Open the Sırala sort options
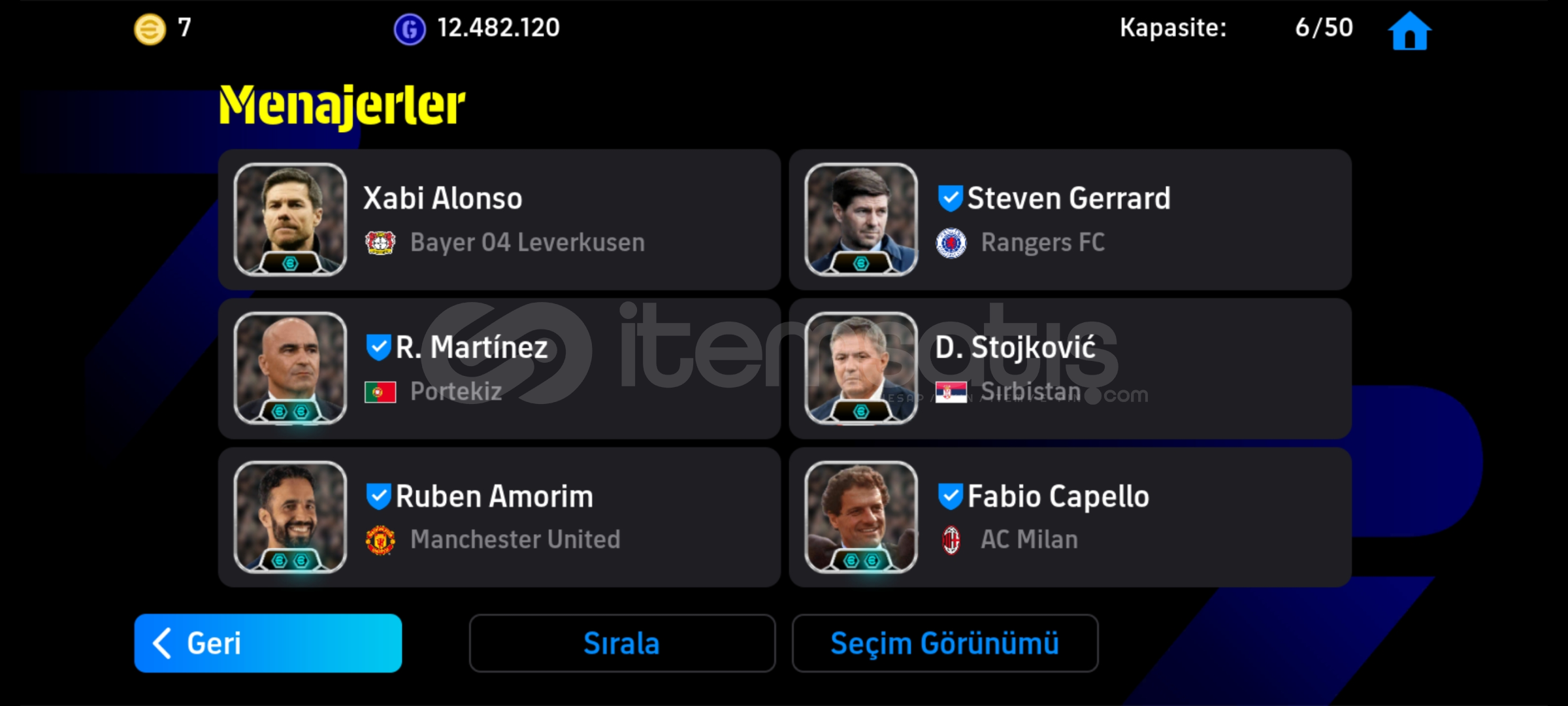Viewport: 1568px width, 706px height. click(x=622, y=643)
